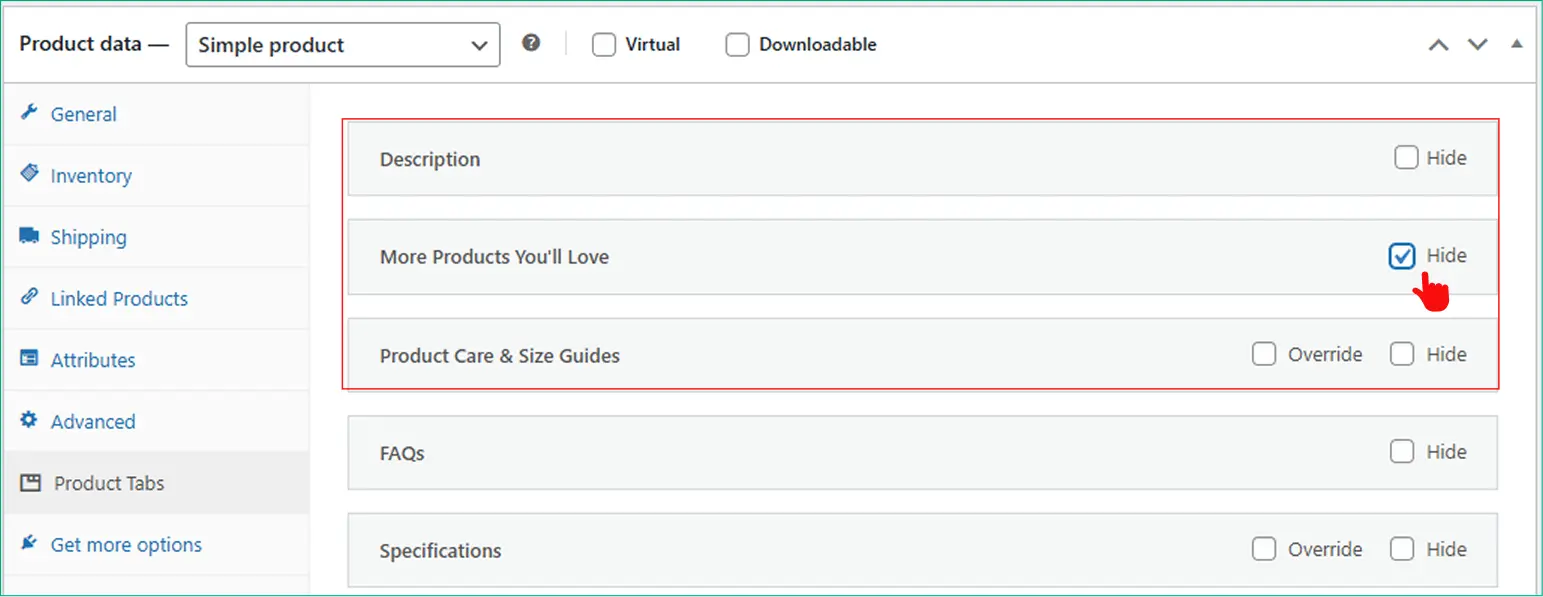Open the Simple product dropdown

342,44
